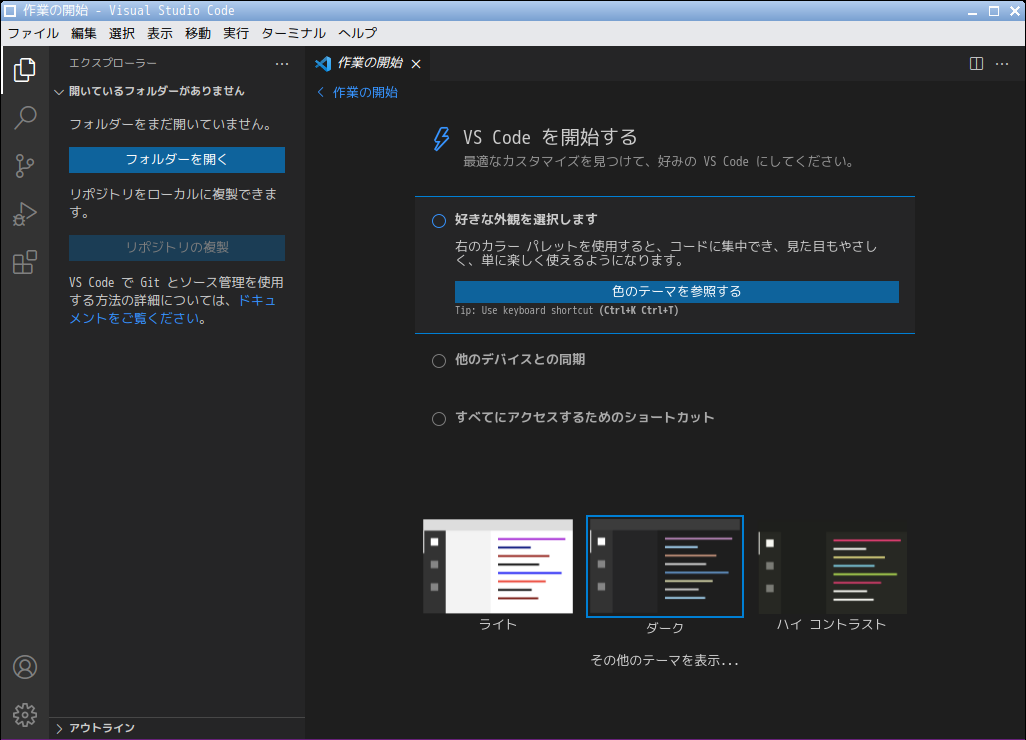Minimize the Visual Studio Code window
1026x740 pixels.
click(972, 11)
